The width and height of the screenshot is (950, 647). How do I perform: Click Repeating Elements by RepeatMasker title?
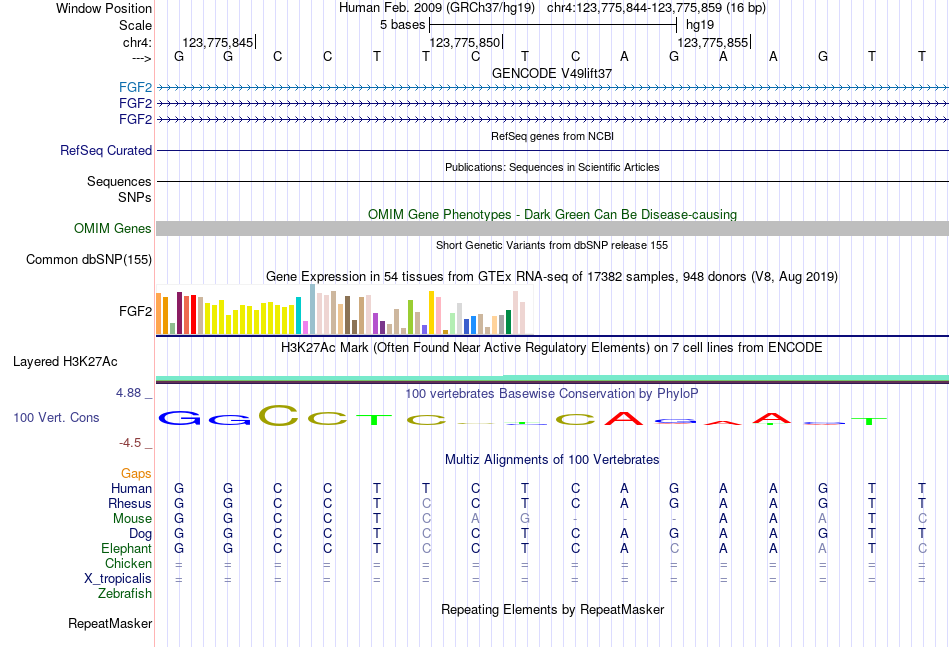pyautogui.click(x=552, y=609)
